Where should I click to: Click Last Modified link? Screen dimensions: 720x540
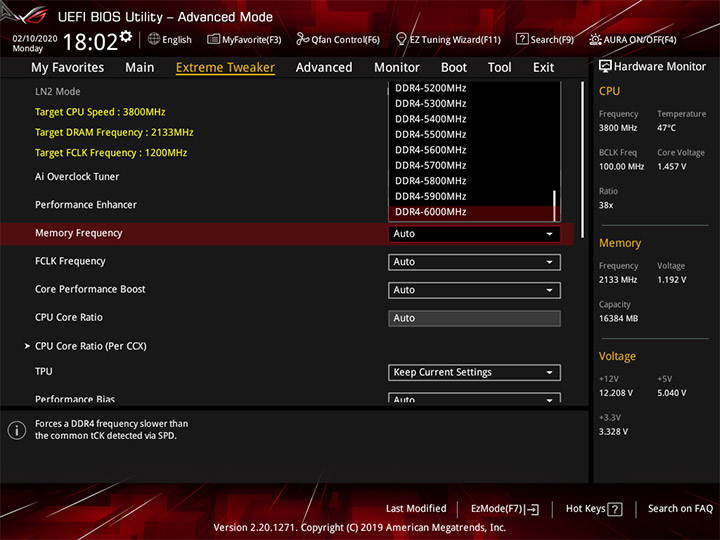pyautogui.click(x=416, y=509)
